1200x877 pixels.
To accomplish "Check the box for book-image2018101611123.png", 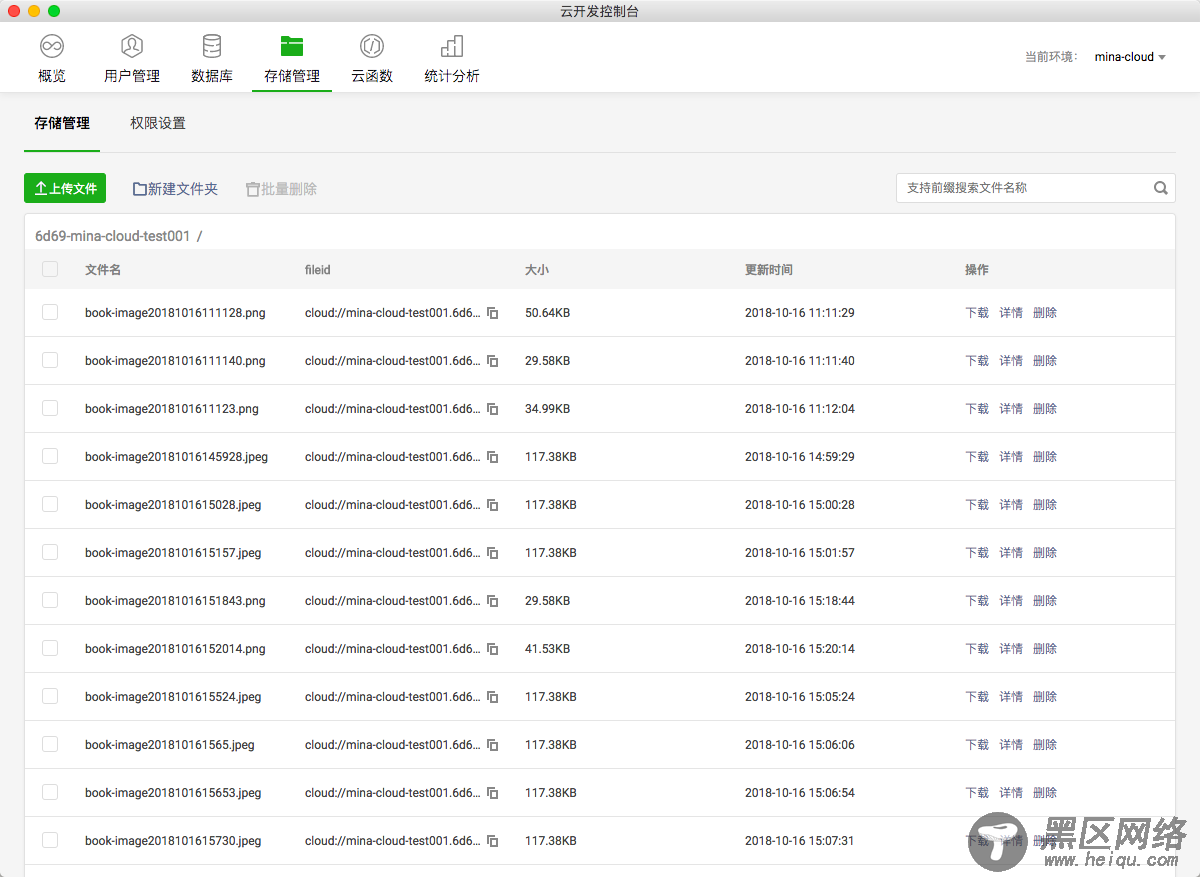I will 50,408.
